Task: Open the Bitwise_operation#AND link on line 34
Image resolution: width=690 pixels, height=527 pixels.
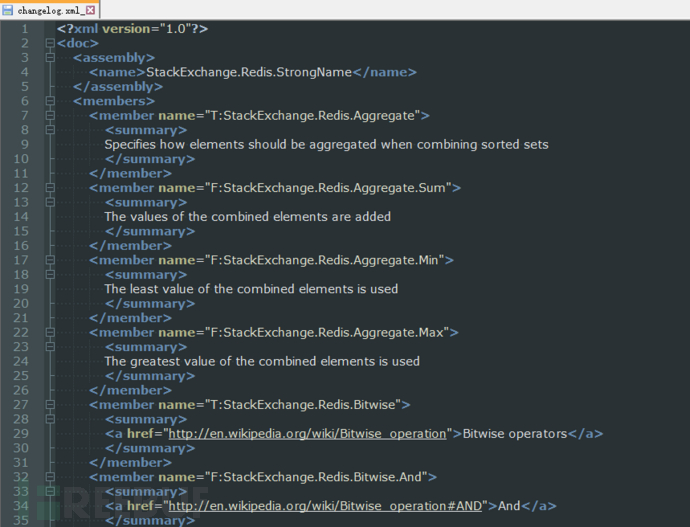Action: click(325, 506)
